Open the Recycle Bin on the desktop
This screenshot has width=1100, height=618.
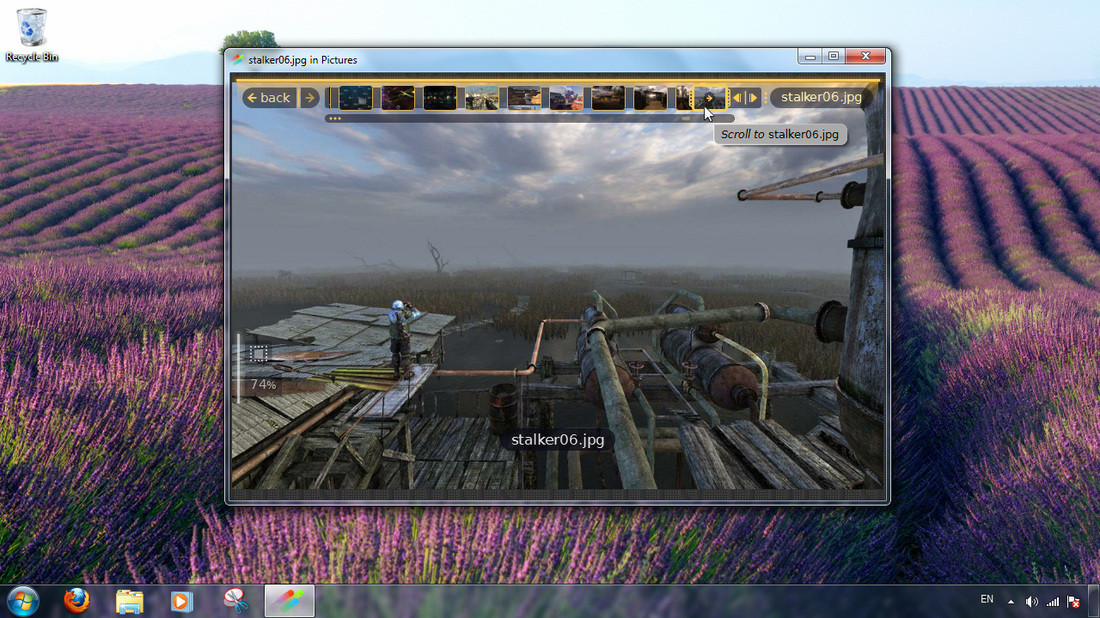click(32, 35)
